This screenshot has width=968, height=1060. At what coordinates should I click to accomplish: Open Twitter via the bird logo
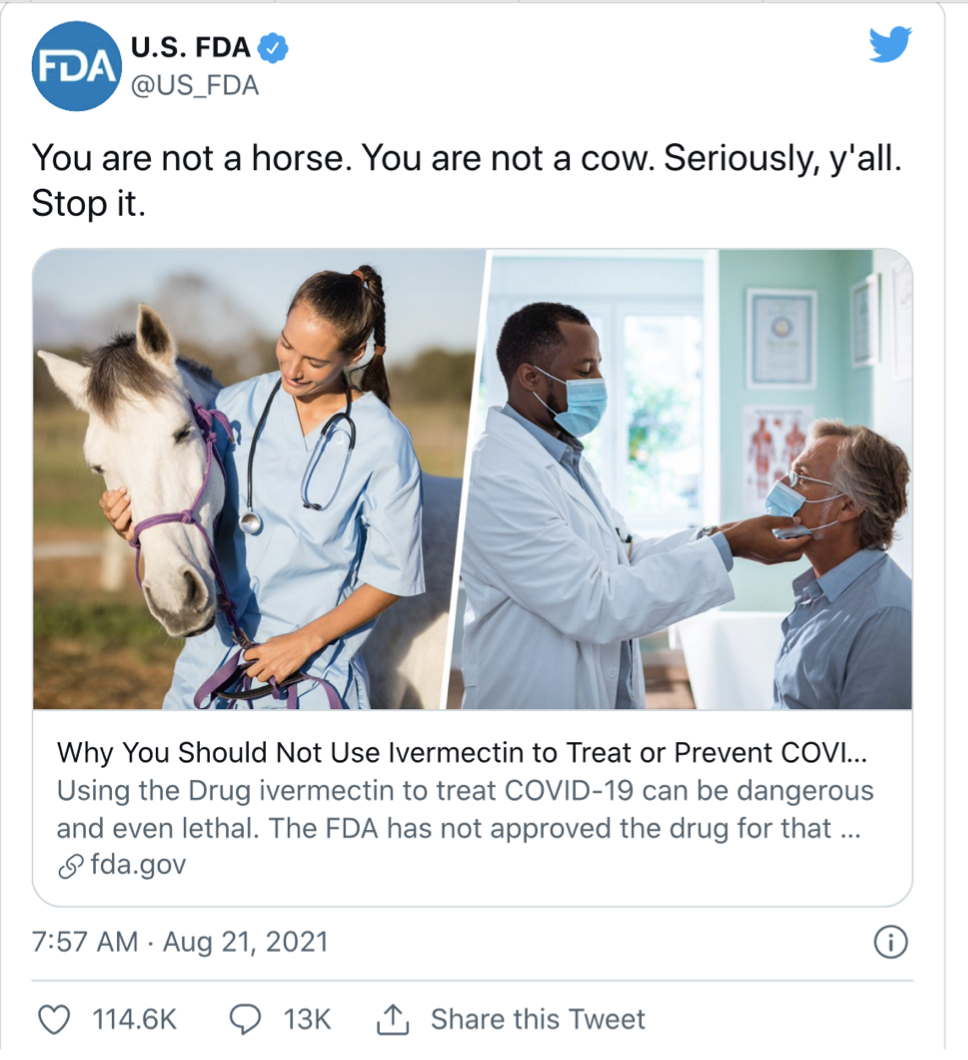[x=890, y=45]
